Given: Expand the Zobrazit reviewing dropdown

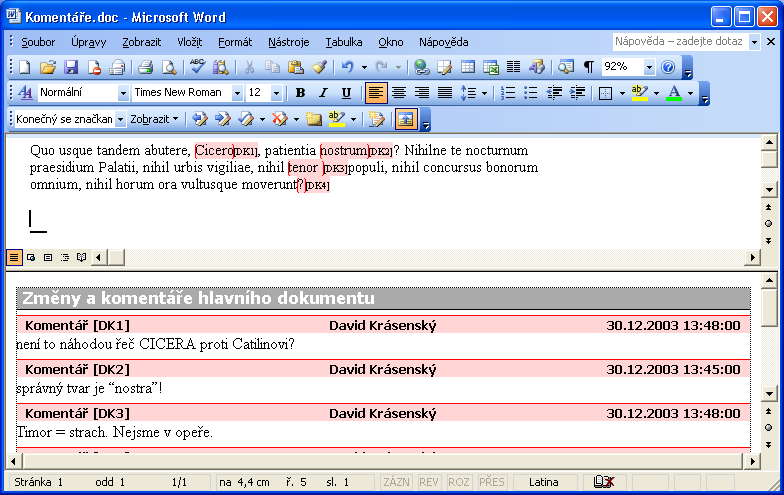Looking at the screenshot, I should pos(154,119).
